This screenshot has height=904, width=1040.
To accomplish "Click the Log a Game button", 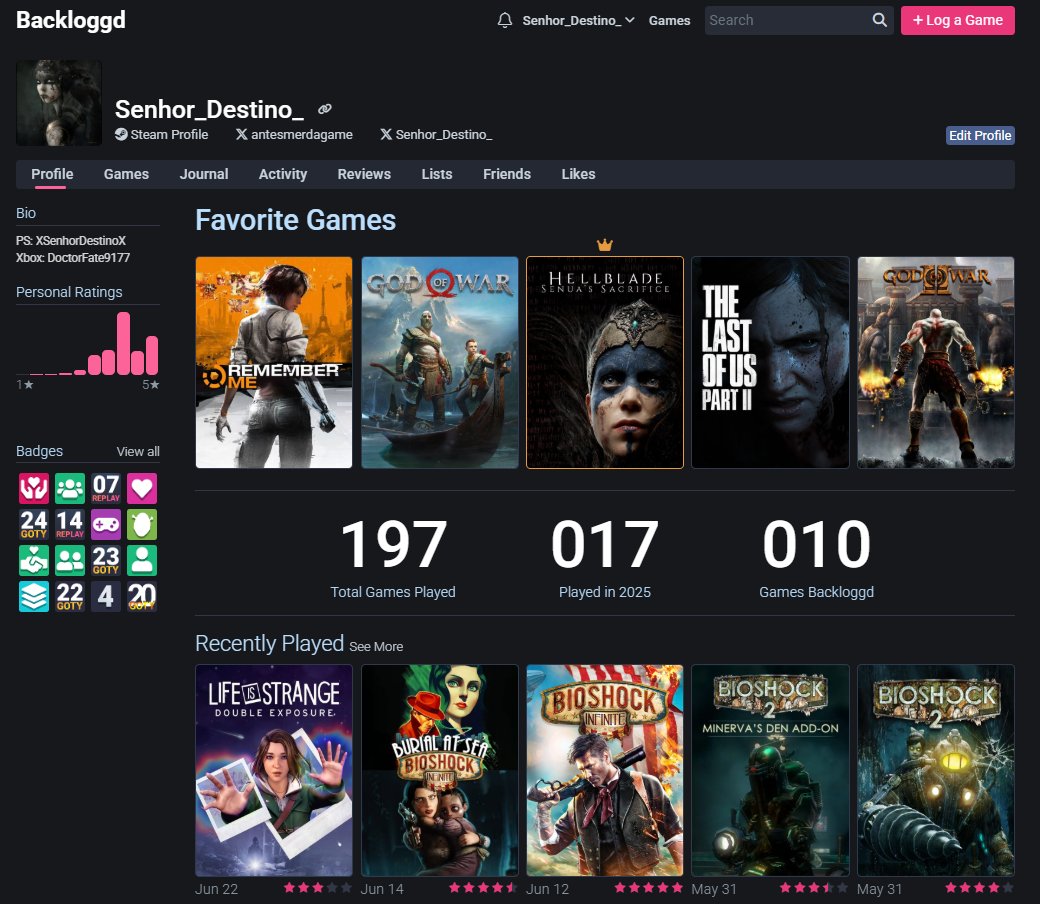I will pyautogui.click(x=957, y=21).
